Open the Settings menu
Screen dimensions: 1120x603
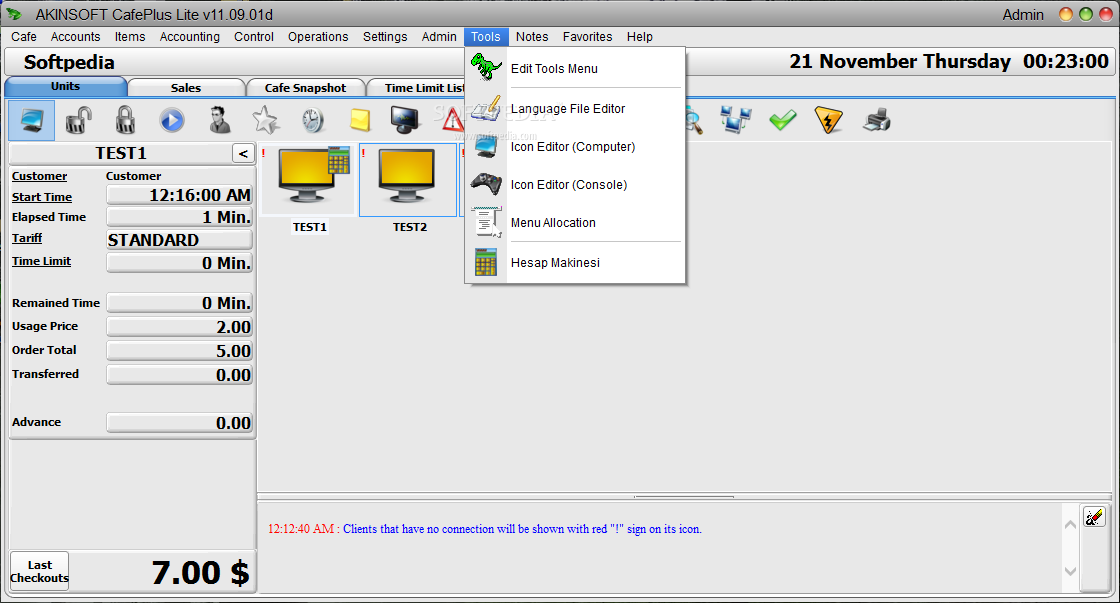tap(385, 36)
